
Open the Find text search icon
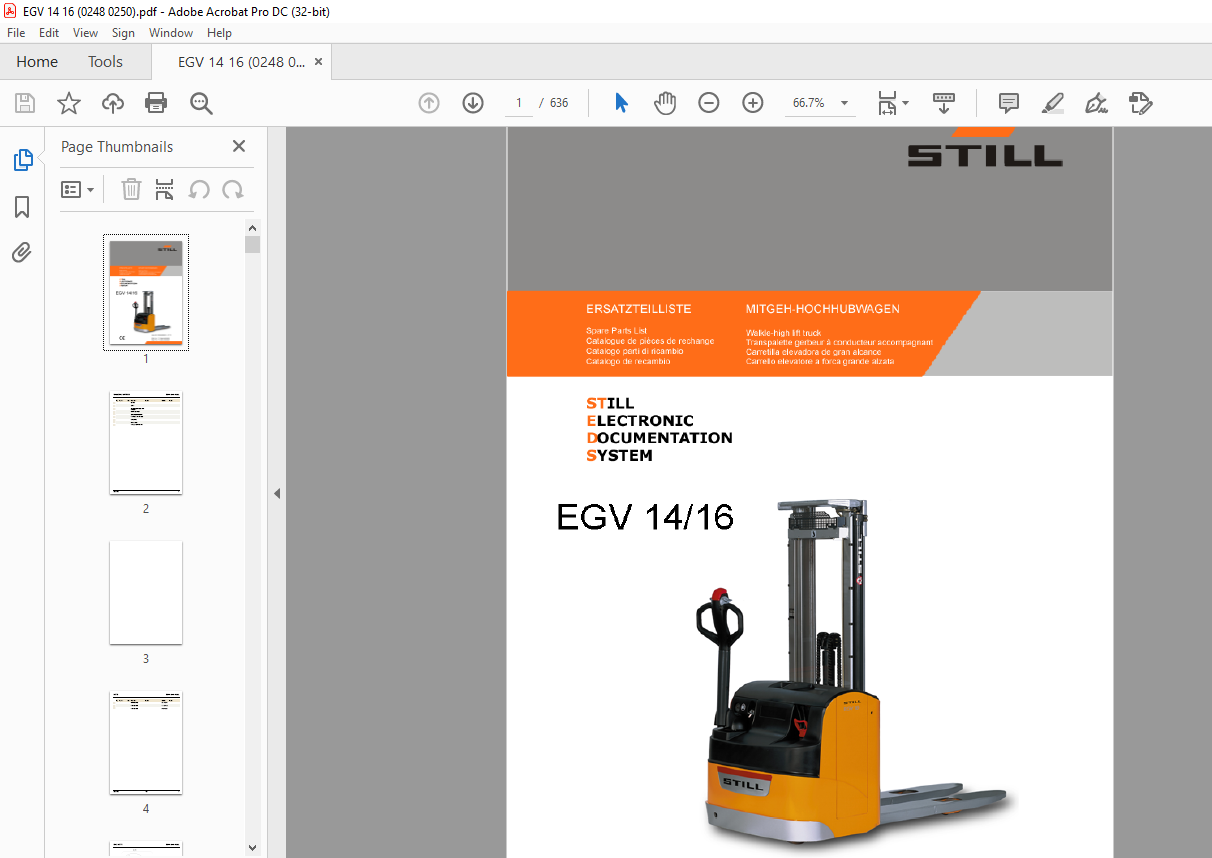click(201, 103)
